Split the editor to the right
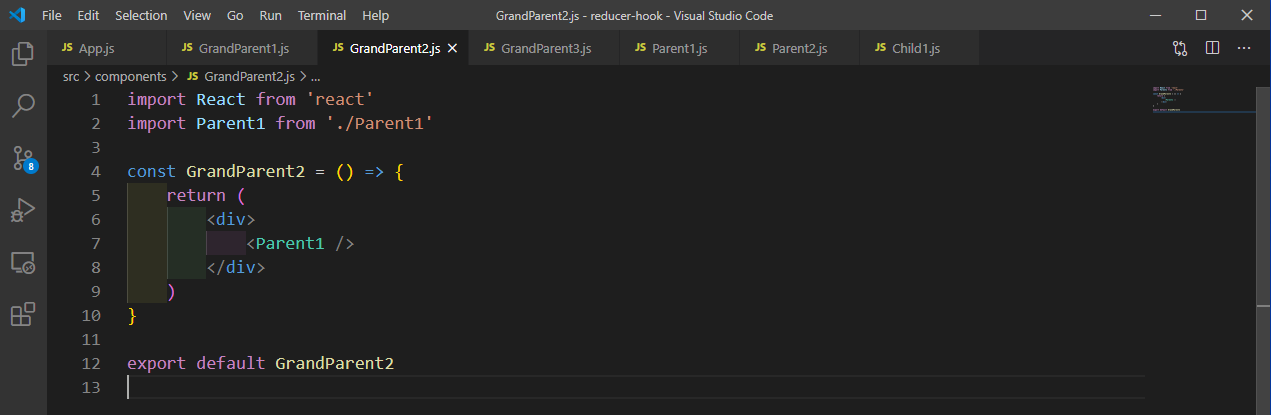 click(1212, 48)
